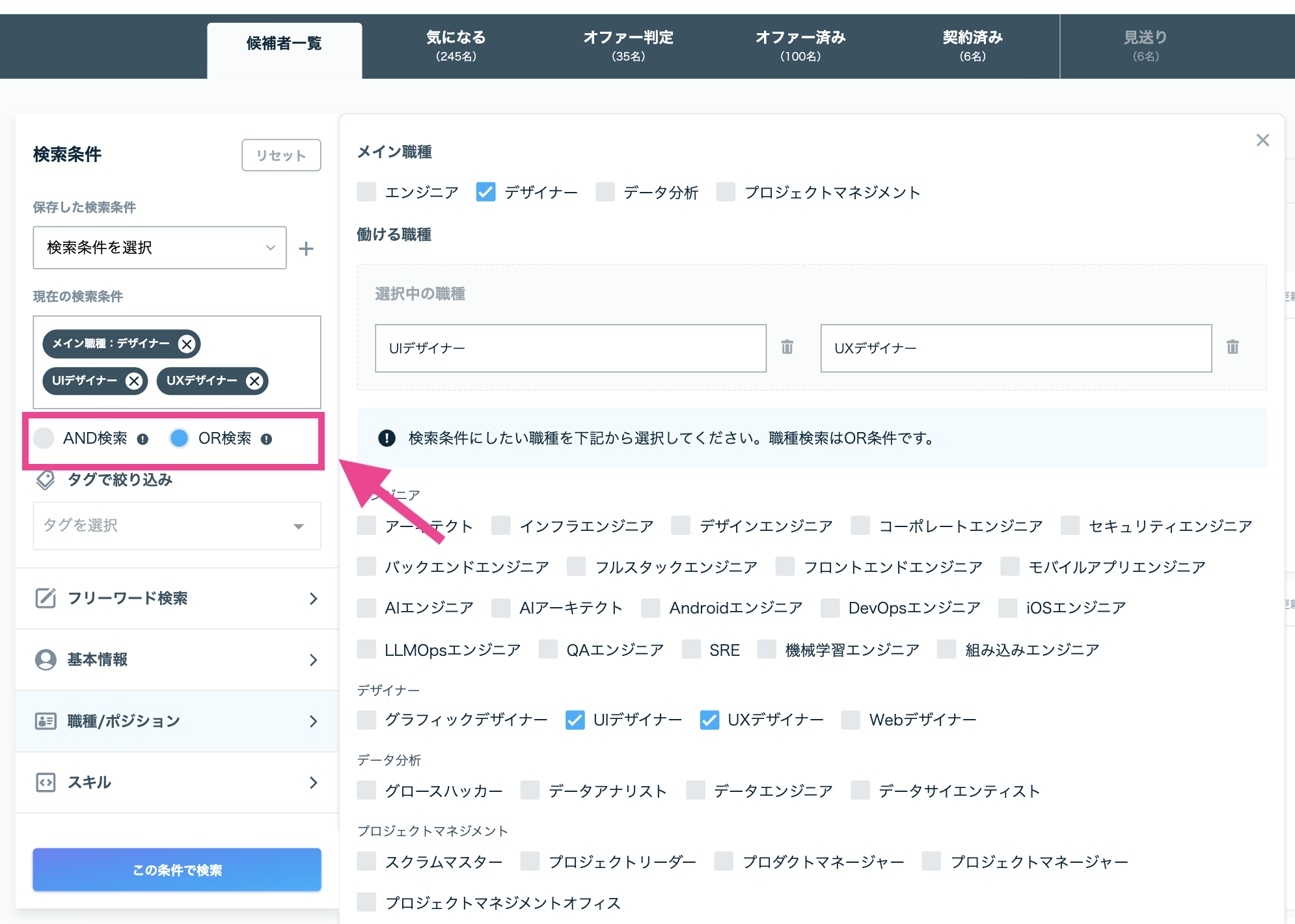
Task: Check the プロダクトマネージャー checkbox
Action: (724, 862)
